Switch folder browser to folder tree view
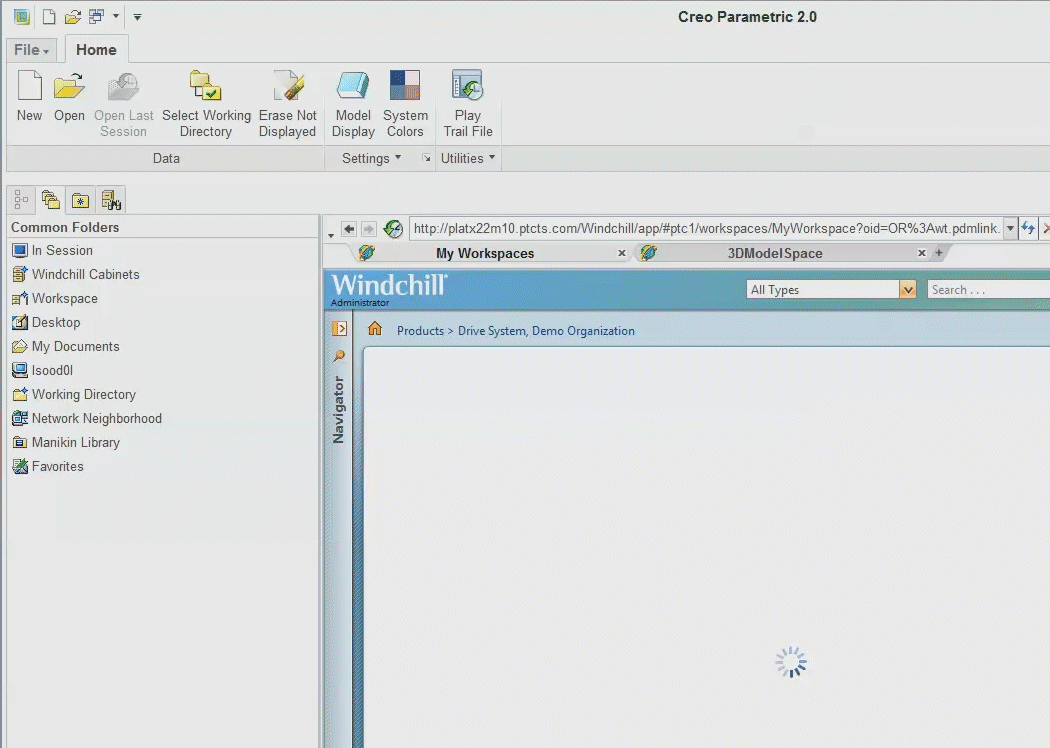Screen dimensions: 1050x748 click(x=20, y=199)
